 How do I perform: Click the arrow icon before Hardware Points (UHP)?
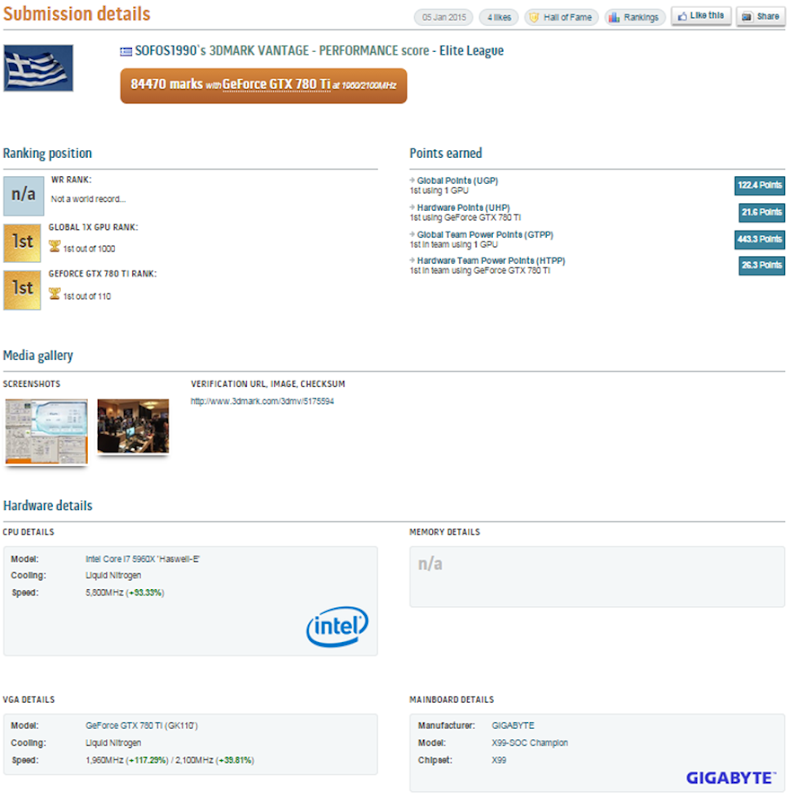pyautogui.click(x=412, y=207)
